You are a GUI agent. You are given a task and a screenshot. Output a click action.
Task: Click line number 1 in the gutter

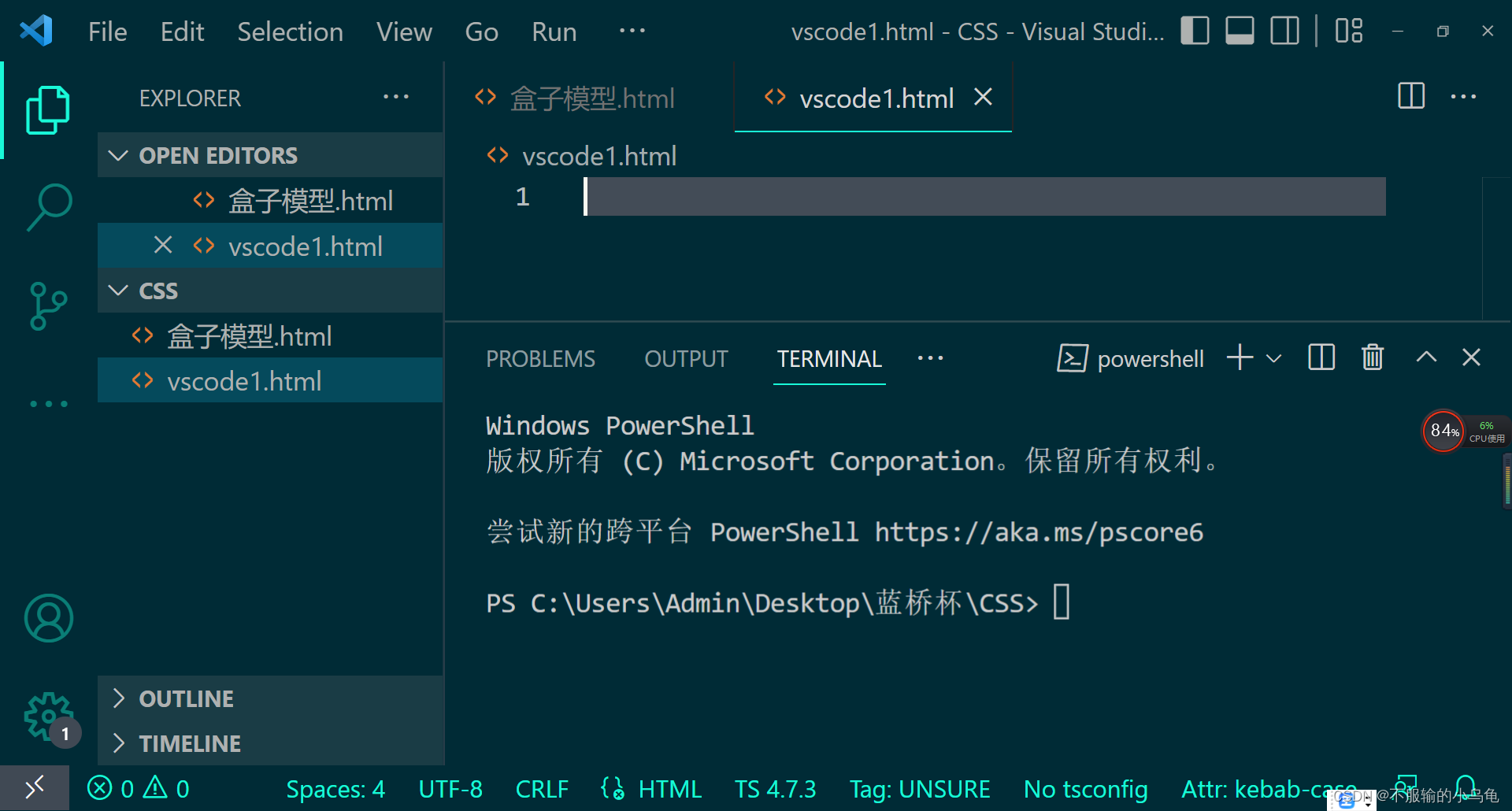(x=522, y=196)
